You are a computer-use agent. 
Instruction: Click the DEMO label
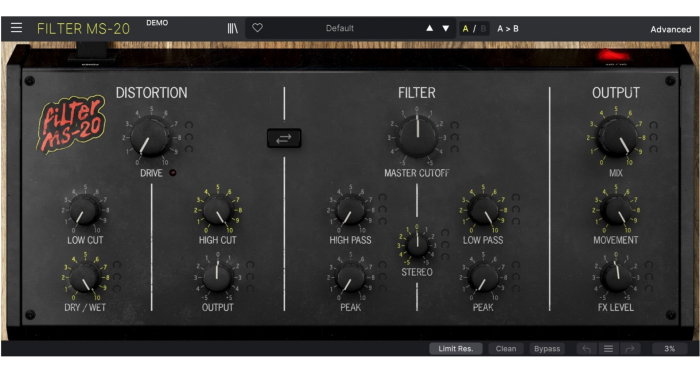(157, 23)
